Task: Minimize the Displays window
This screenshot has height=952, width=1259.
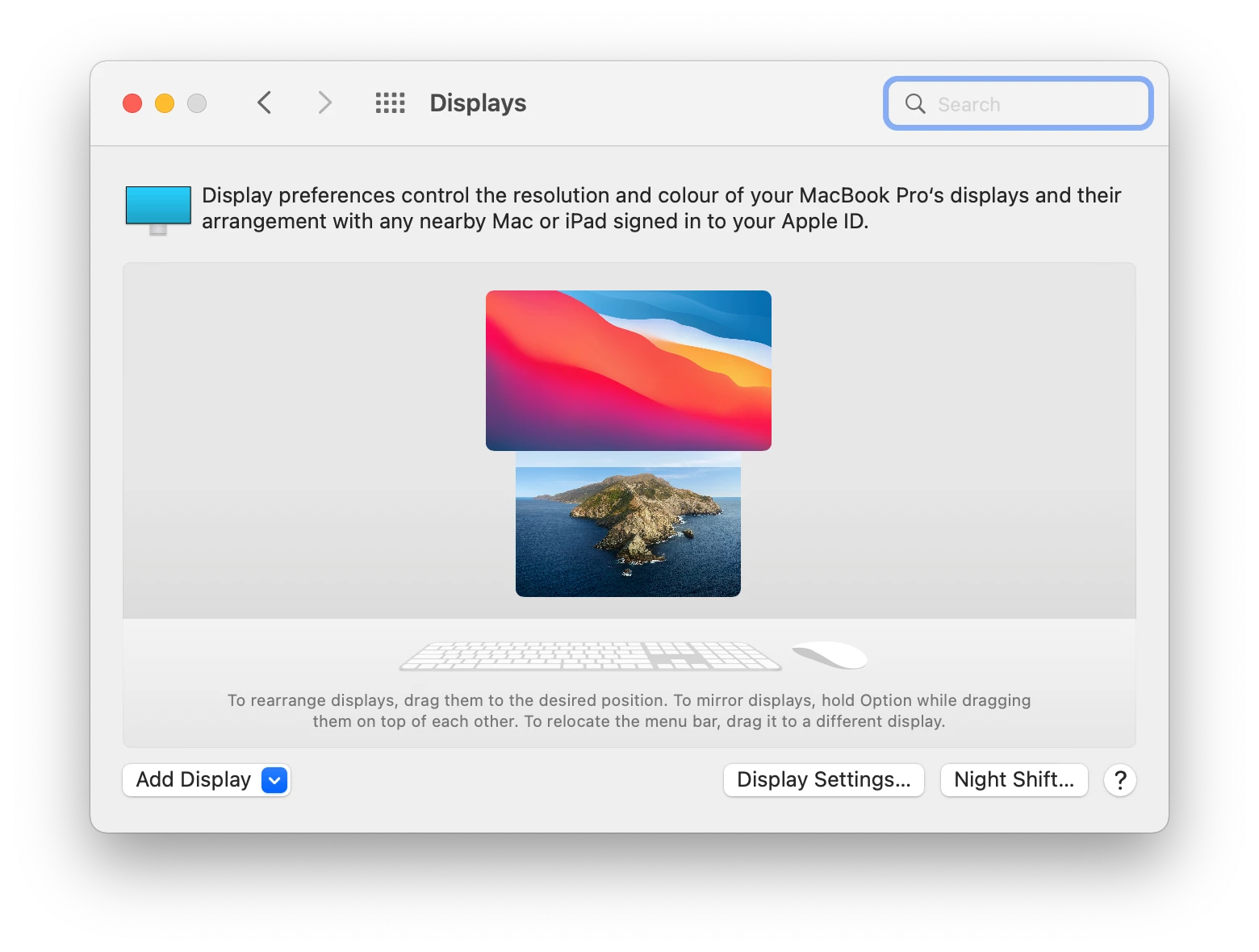Action: pyautogui.click(x=165, y=103)
